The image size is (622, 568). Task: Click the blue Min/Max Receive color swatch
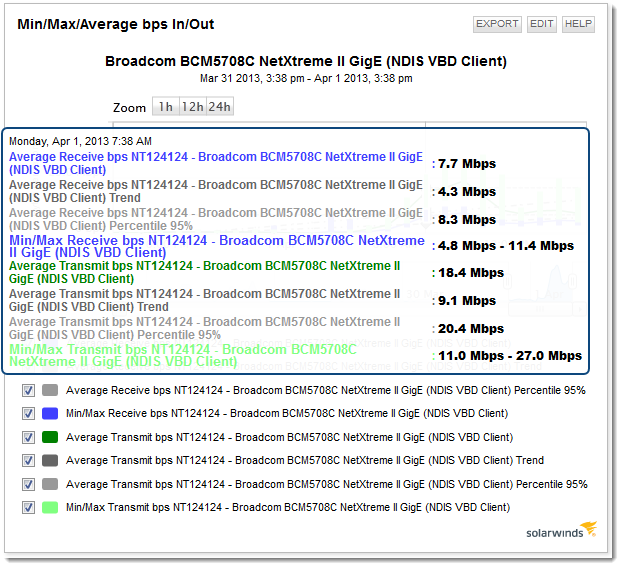coord(50,414)
